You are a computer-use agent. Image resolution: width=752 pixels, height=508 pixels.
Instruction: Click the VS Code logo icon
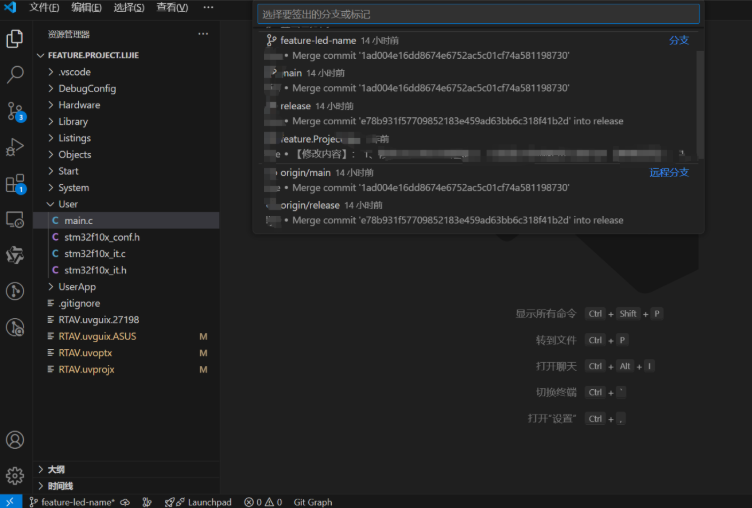10,7
